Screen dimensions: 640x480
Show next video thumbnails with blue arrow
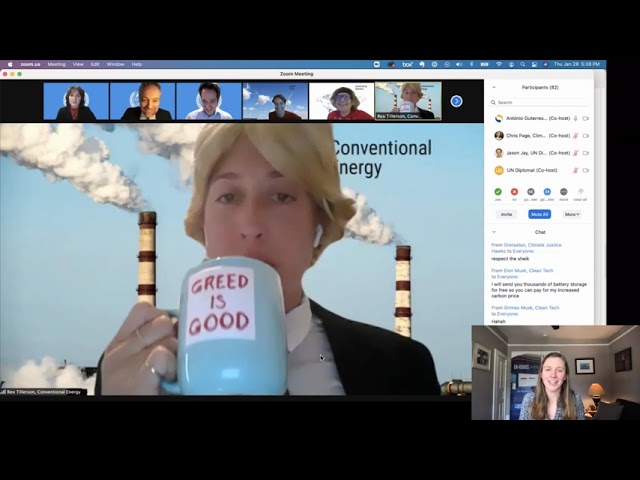pos(456,101)
